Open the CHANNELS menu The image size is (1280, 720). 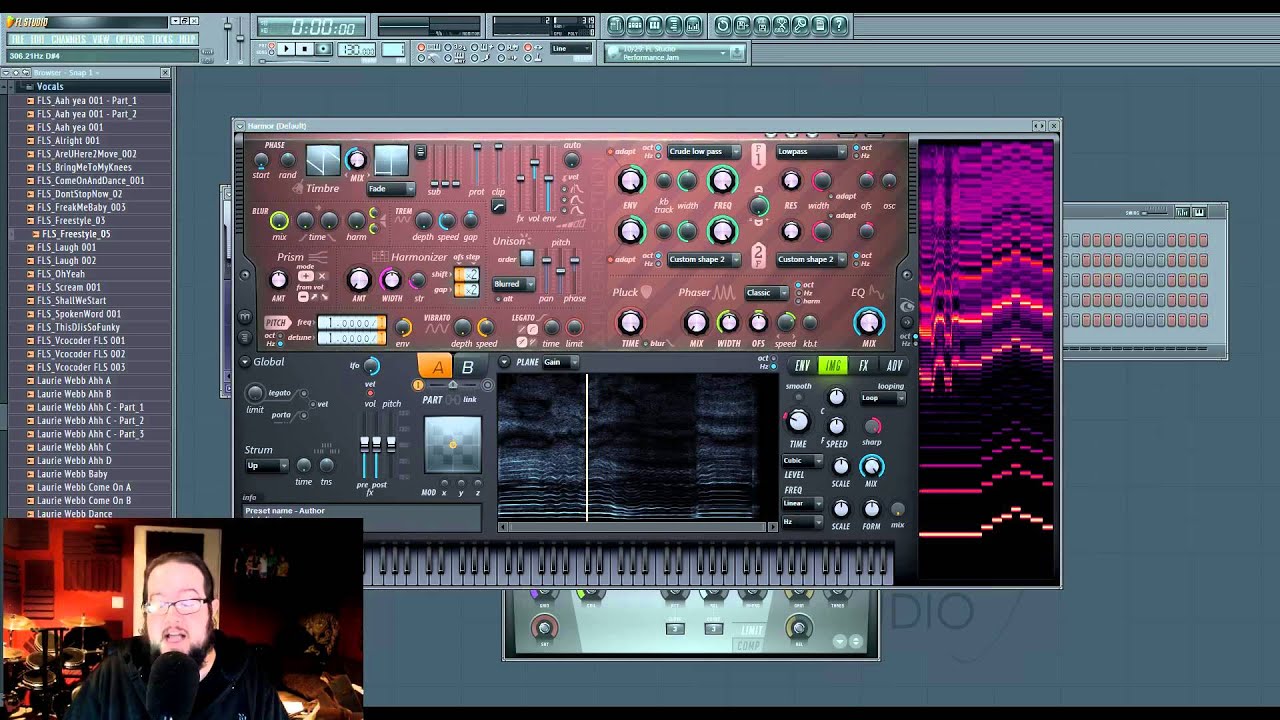(68, 39)
